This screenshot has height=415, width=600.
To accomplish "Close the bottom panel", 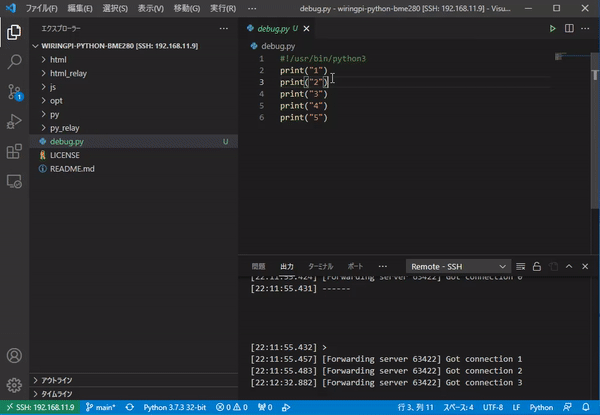I will point(585,267).
